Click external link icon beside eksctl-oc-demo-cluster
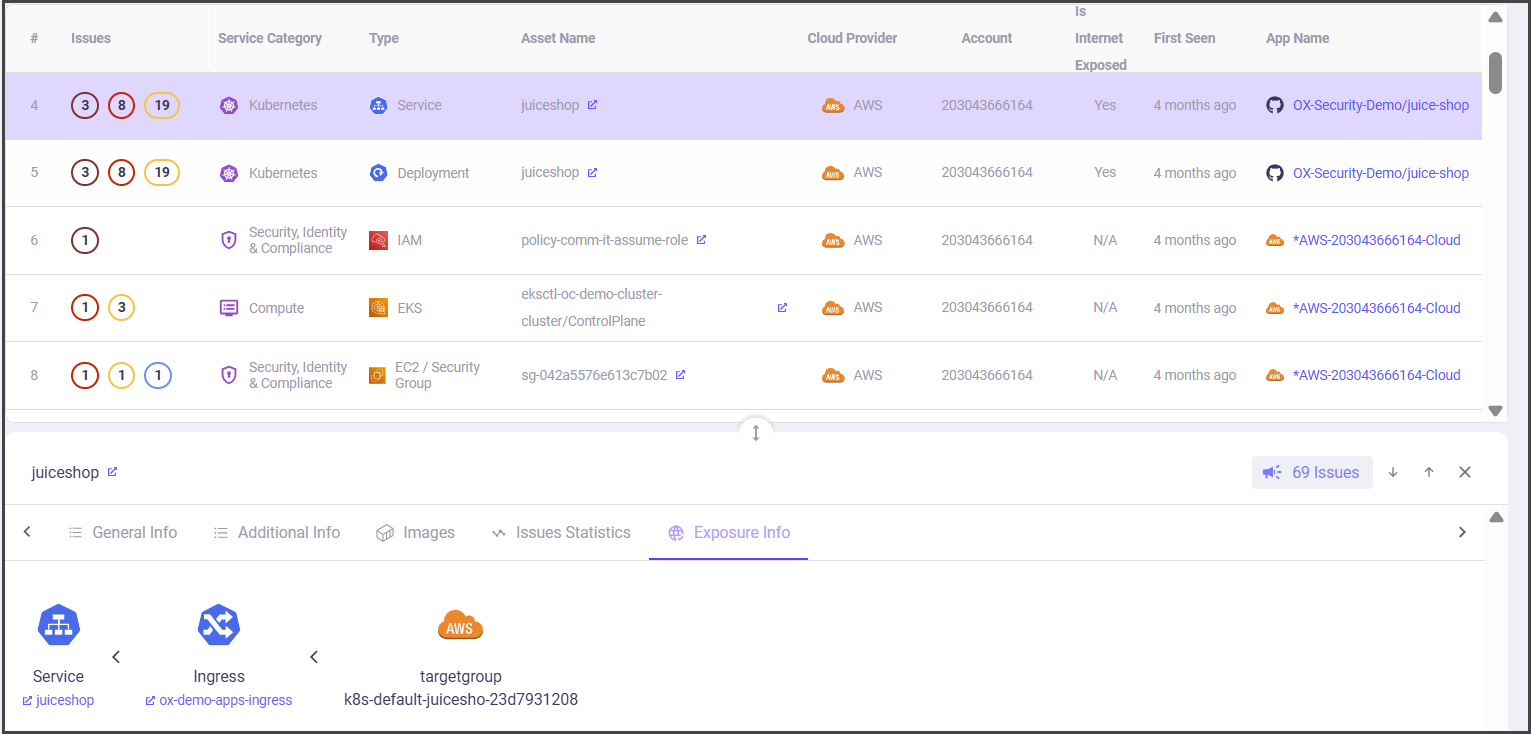1531x734 pixels. tap(782, 308)
